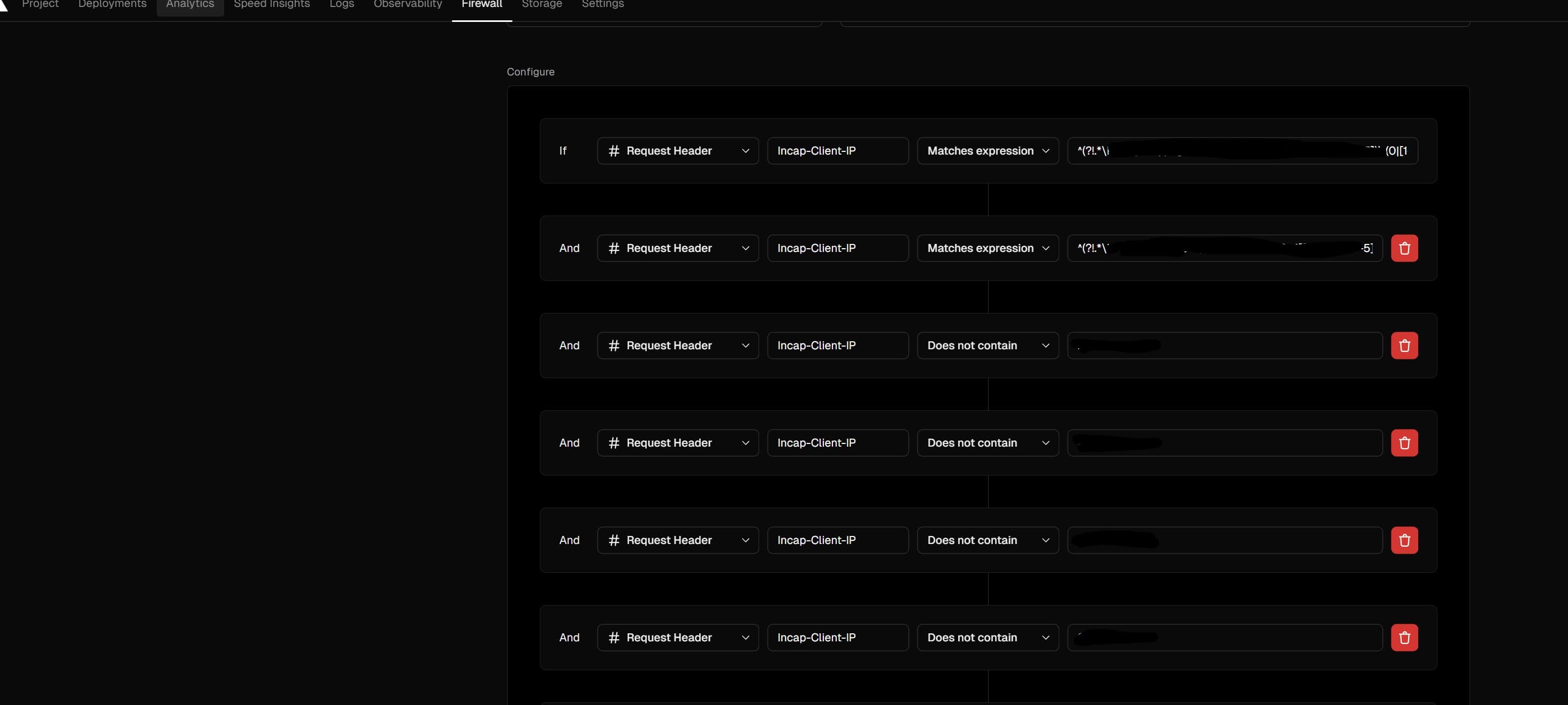Click the hash icon in the last And row

[614, 638]
